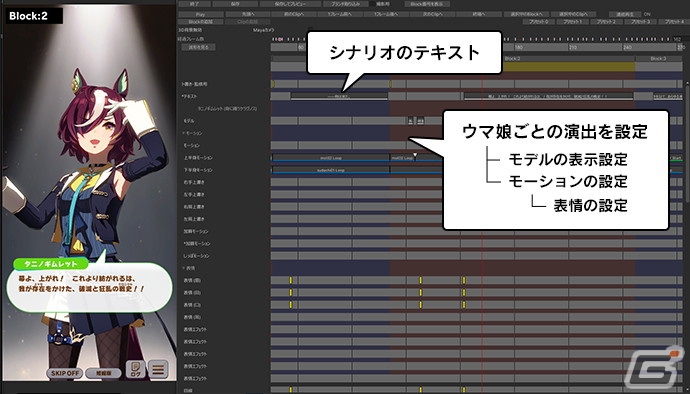Image resolution: width=690 pixels, height=394 pixels.
Task: Click the 選択中のBlockへ button
Action: pos(526,15)
